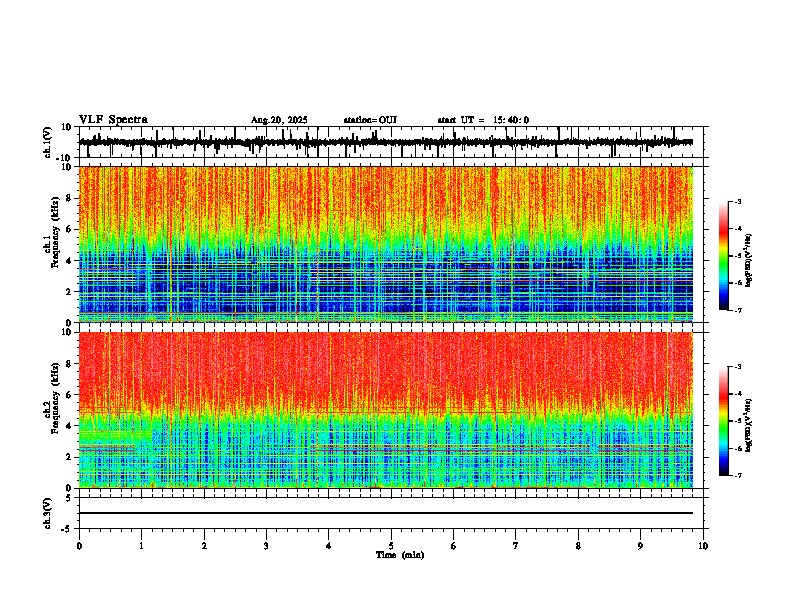Click the log(PSD) units label beside ch.2 colorbar
The width and height of the screenshot is (792, 612).
coord(749,425)
